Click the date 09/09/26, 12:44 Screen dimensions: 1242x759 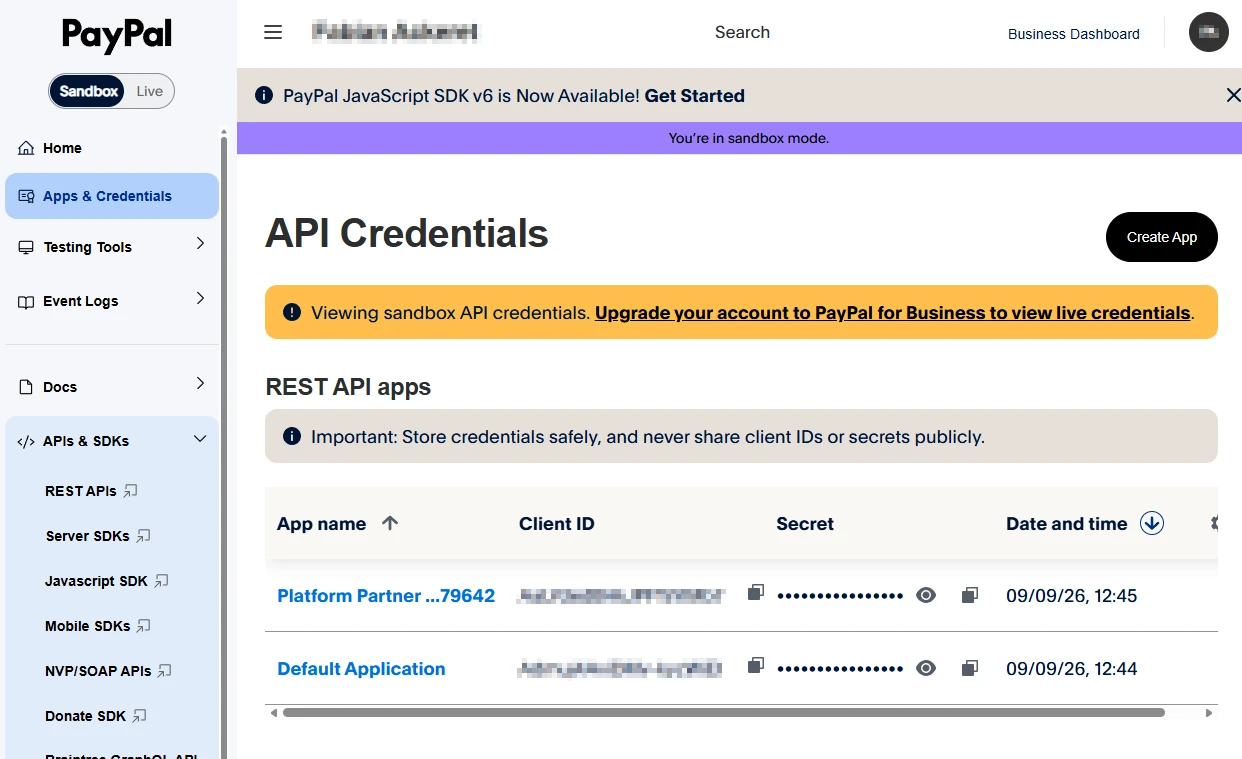click(1071, 669)
